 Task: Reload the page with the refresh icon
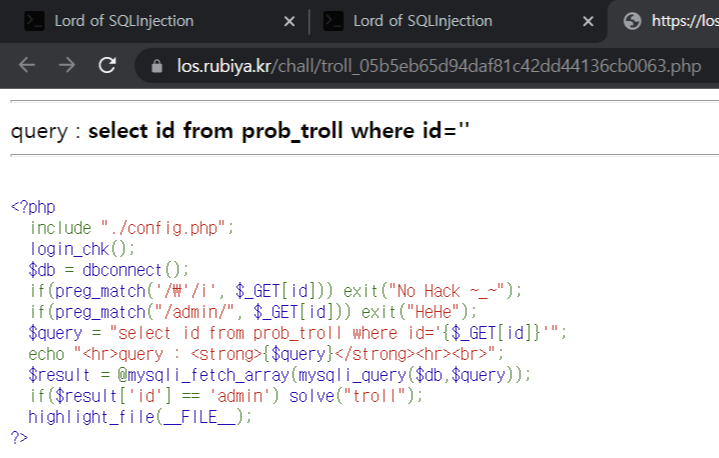tap(107, 65)
